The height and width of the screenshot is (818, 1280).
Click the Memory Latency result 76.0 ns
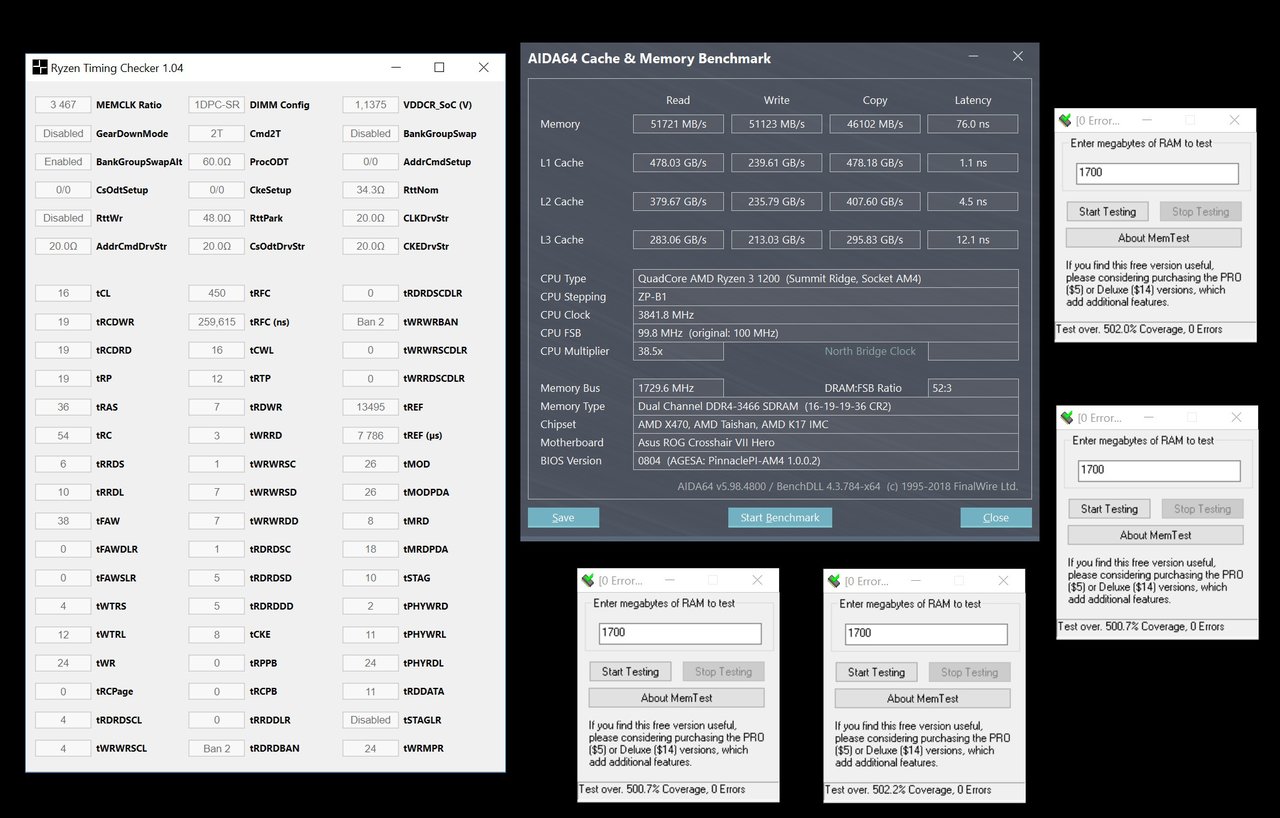(x=972, y=124)
